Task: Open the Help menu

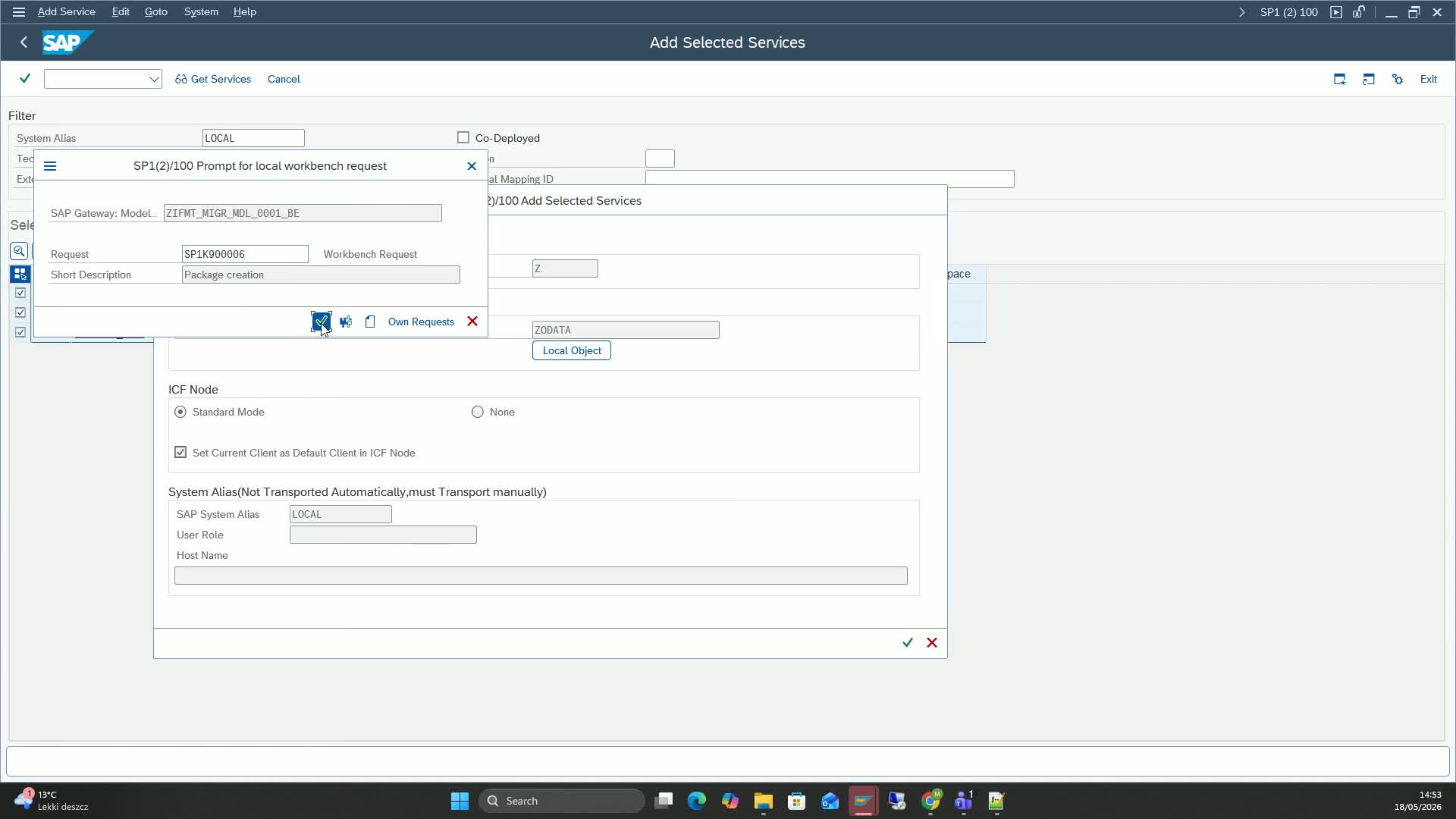Action: tap(244, 12)
